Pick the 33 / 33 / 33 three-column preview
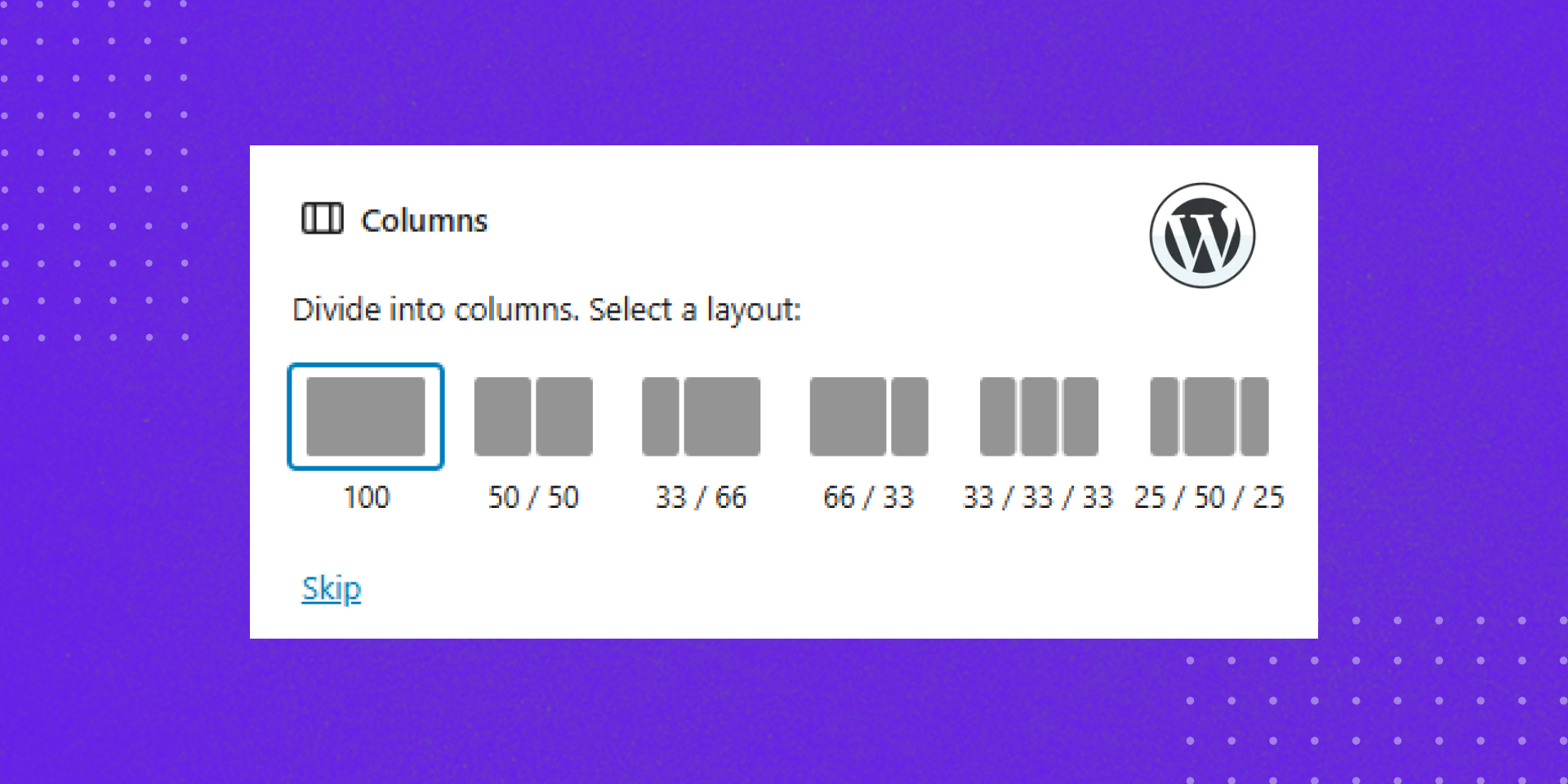This screenshot has height=784, width=1568. (1039, 416)
